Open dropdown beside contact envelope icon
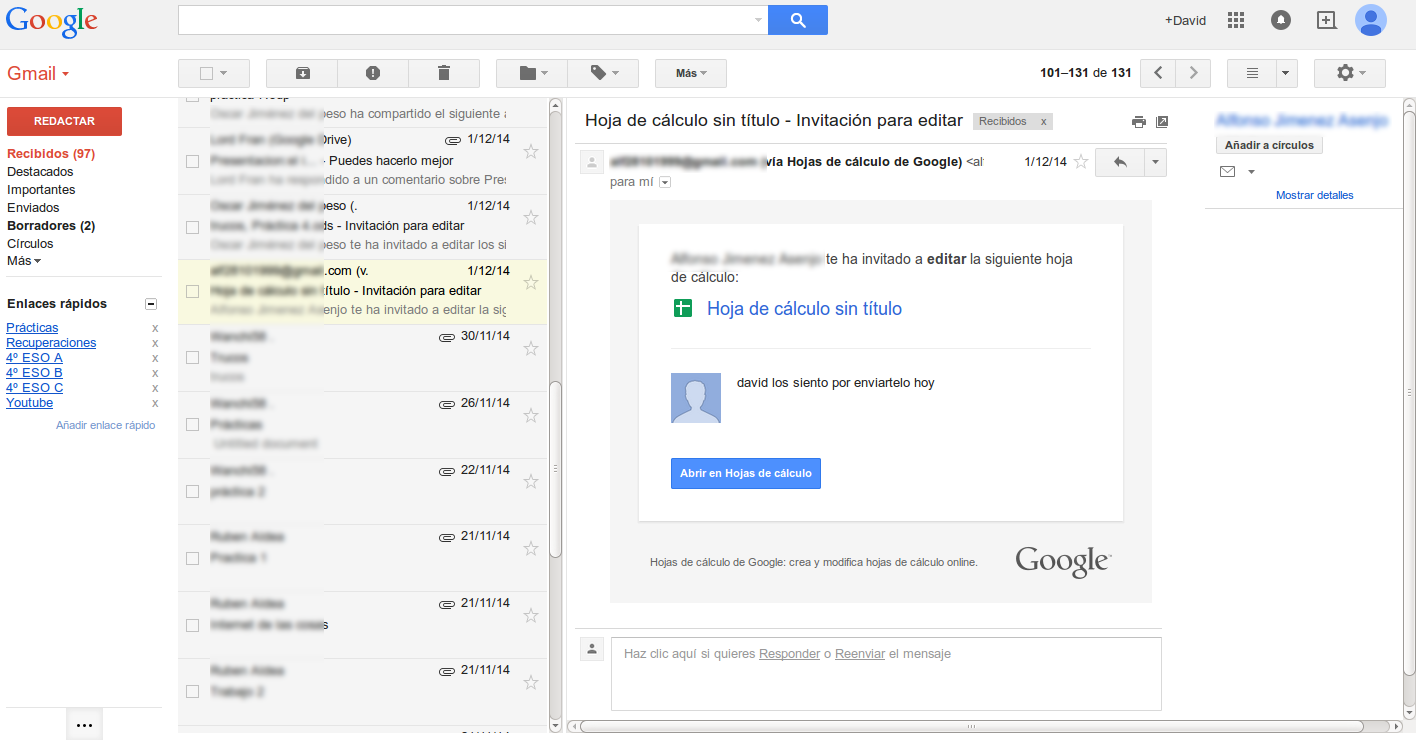Image resolution: width=1416 pixels, height=740 pixels. pyautogui.click(x=1251, y=172)
